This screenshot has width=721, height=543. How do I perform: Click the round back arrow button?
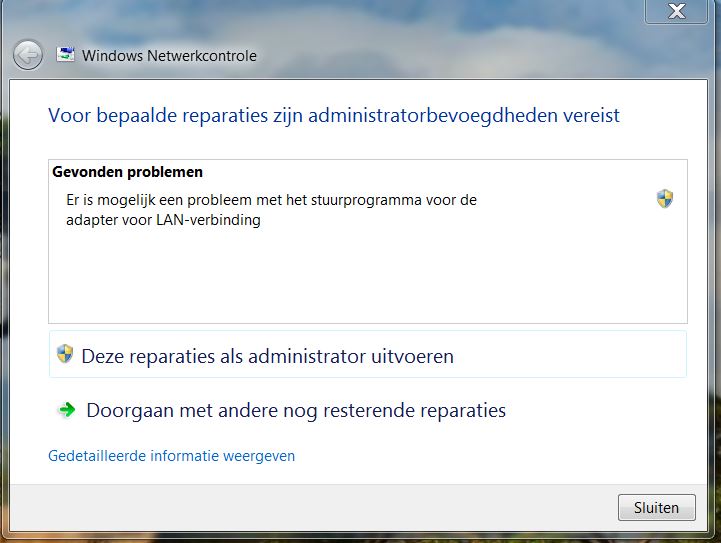[28, 55]
